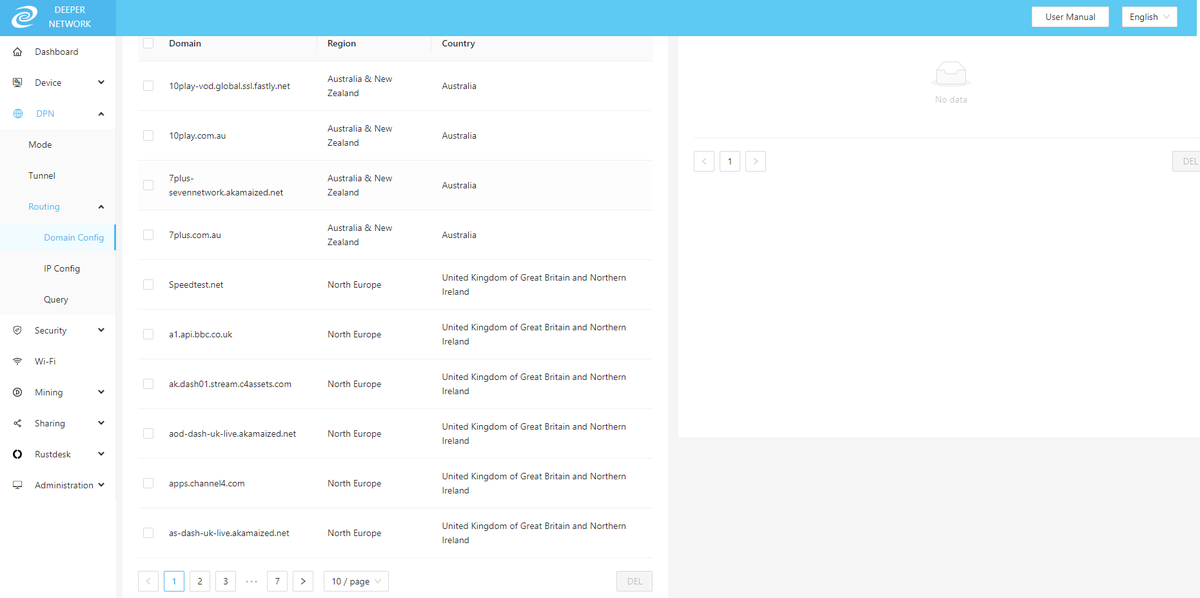The image size is (1200, 598).
Task: Click the Sharing icon in sidebar
Action: [x=17, y=424]
